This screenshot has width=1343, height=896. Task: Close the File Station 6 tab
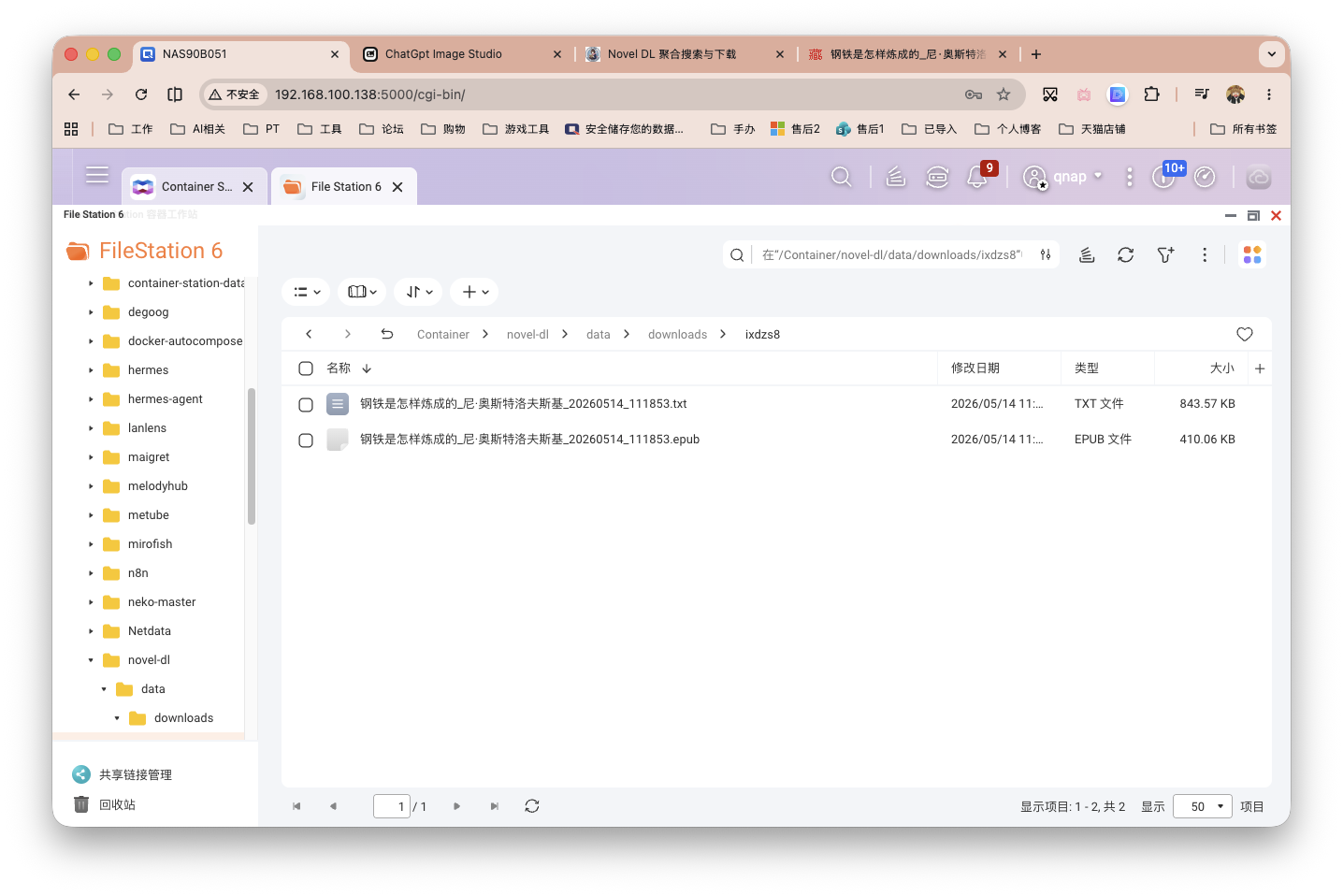397,187
